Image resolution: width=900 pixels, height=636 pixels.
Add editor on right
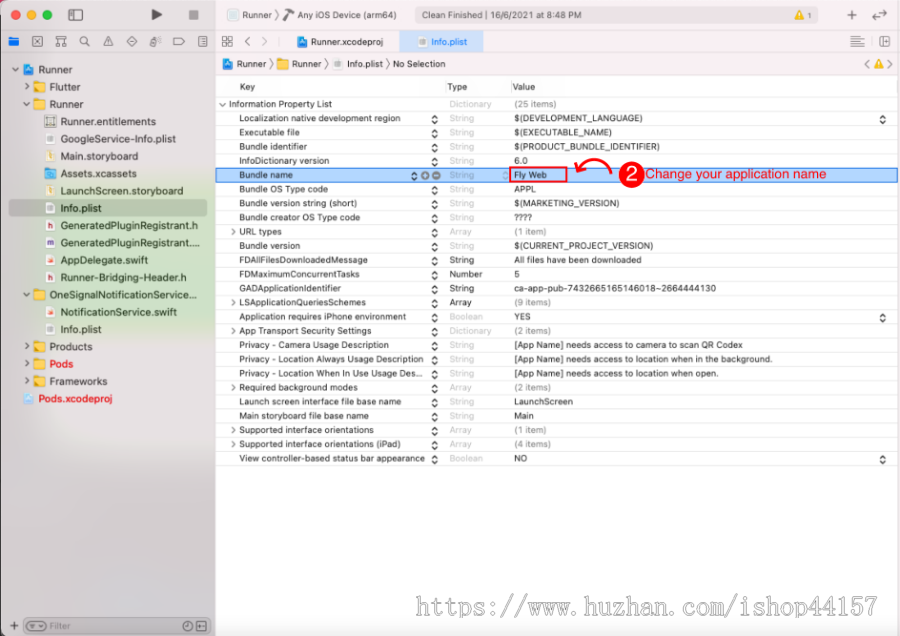coord(884,41)
